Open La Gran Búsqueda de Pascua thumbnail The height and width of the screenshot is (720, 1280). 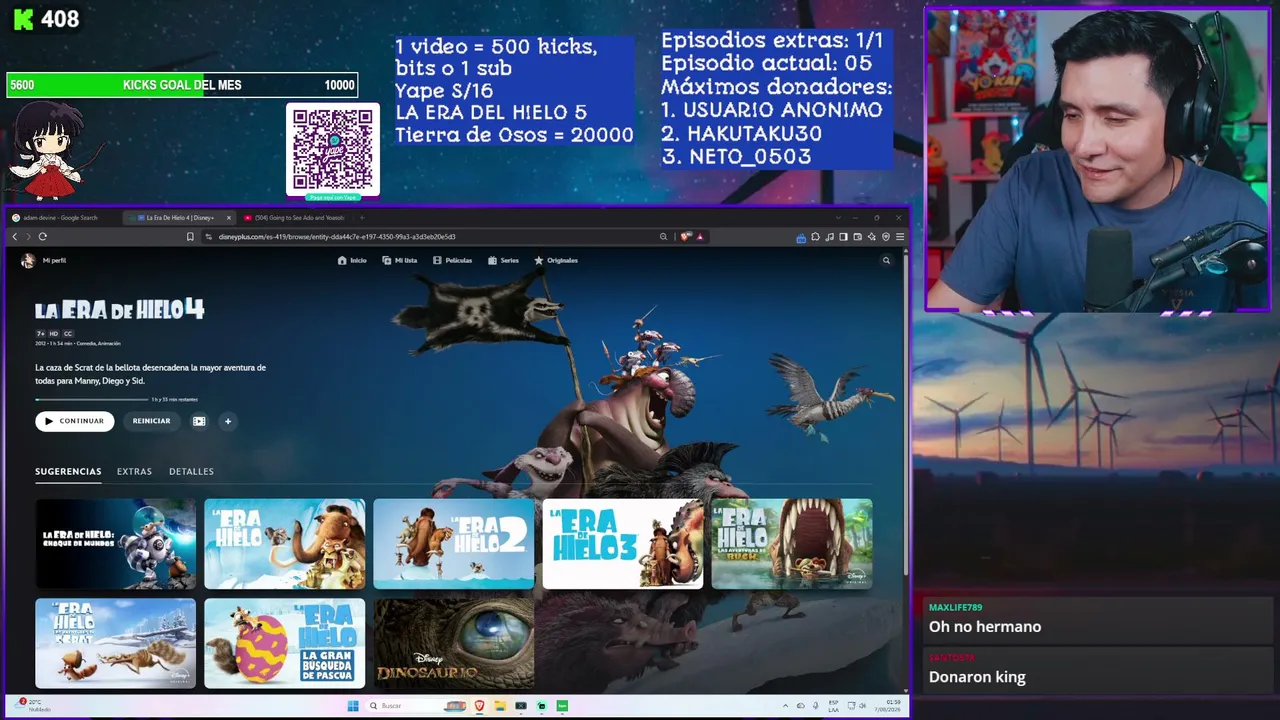click(x=285, y=643)
